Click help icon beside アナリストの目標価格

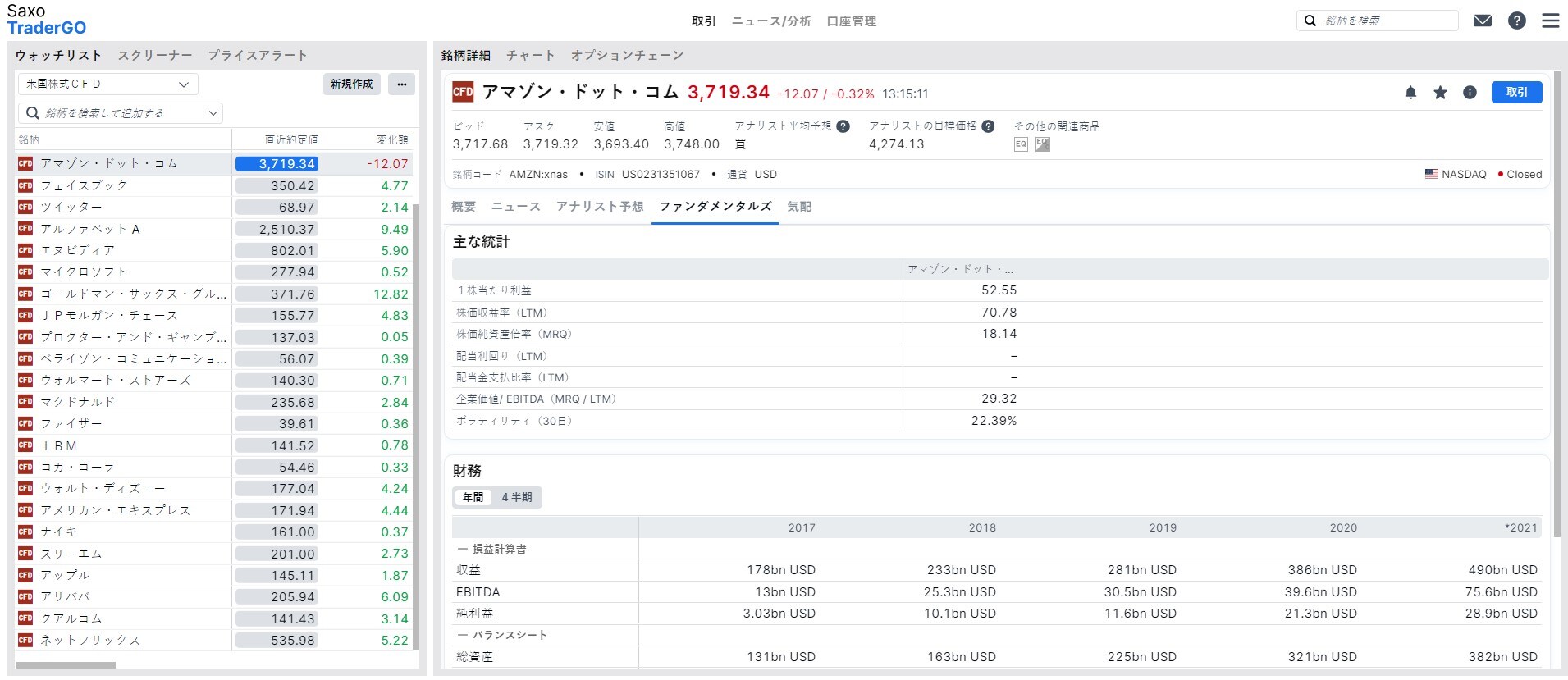[988, 126]
